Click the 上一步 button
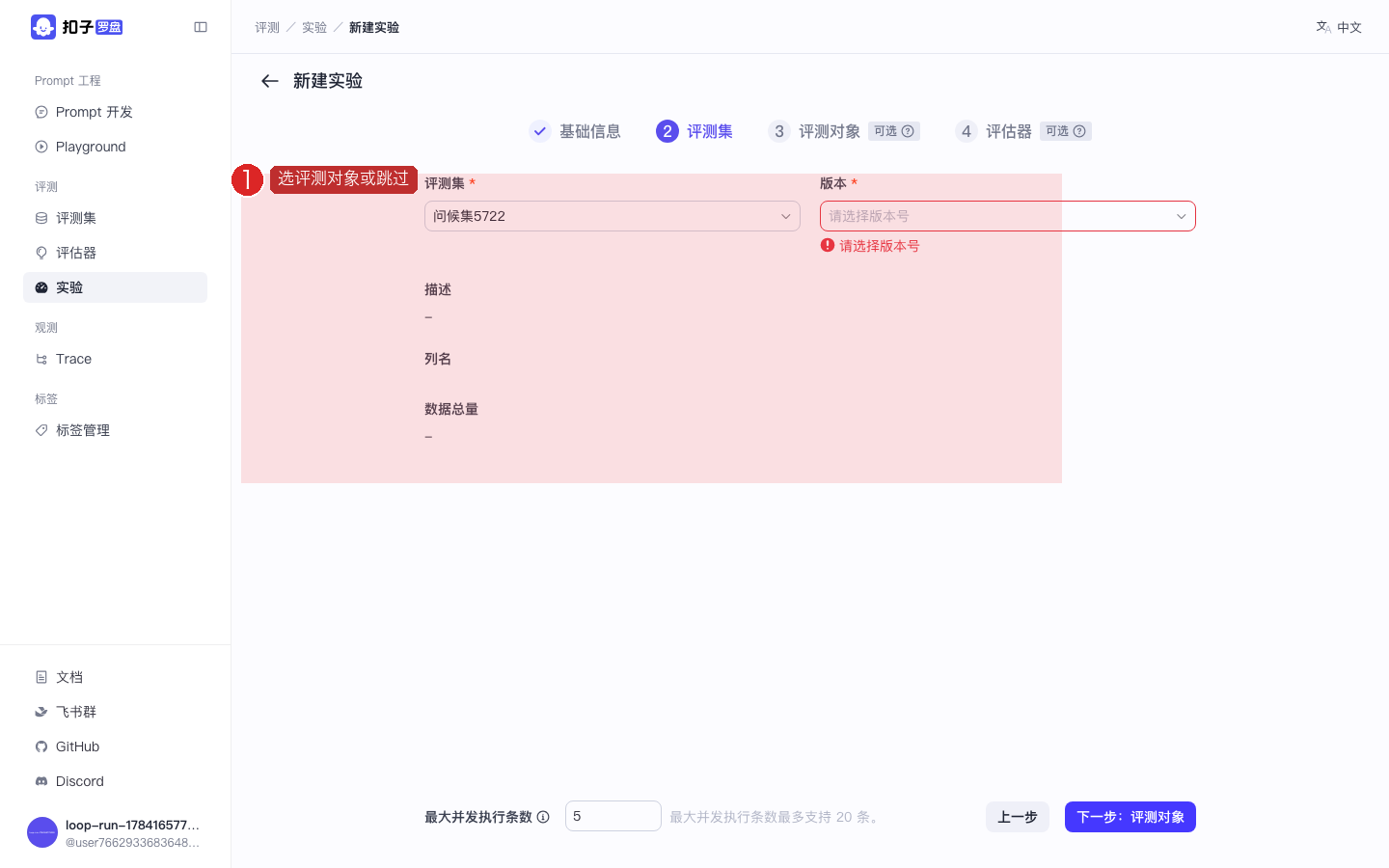1389x868 pixels. pos(1018,817)
